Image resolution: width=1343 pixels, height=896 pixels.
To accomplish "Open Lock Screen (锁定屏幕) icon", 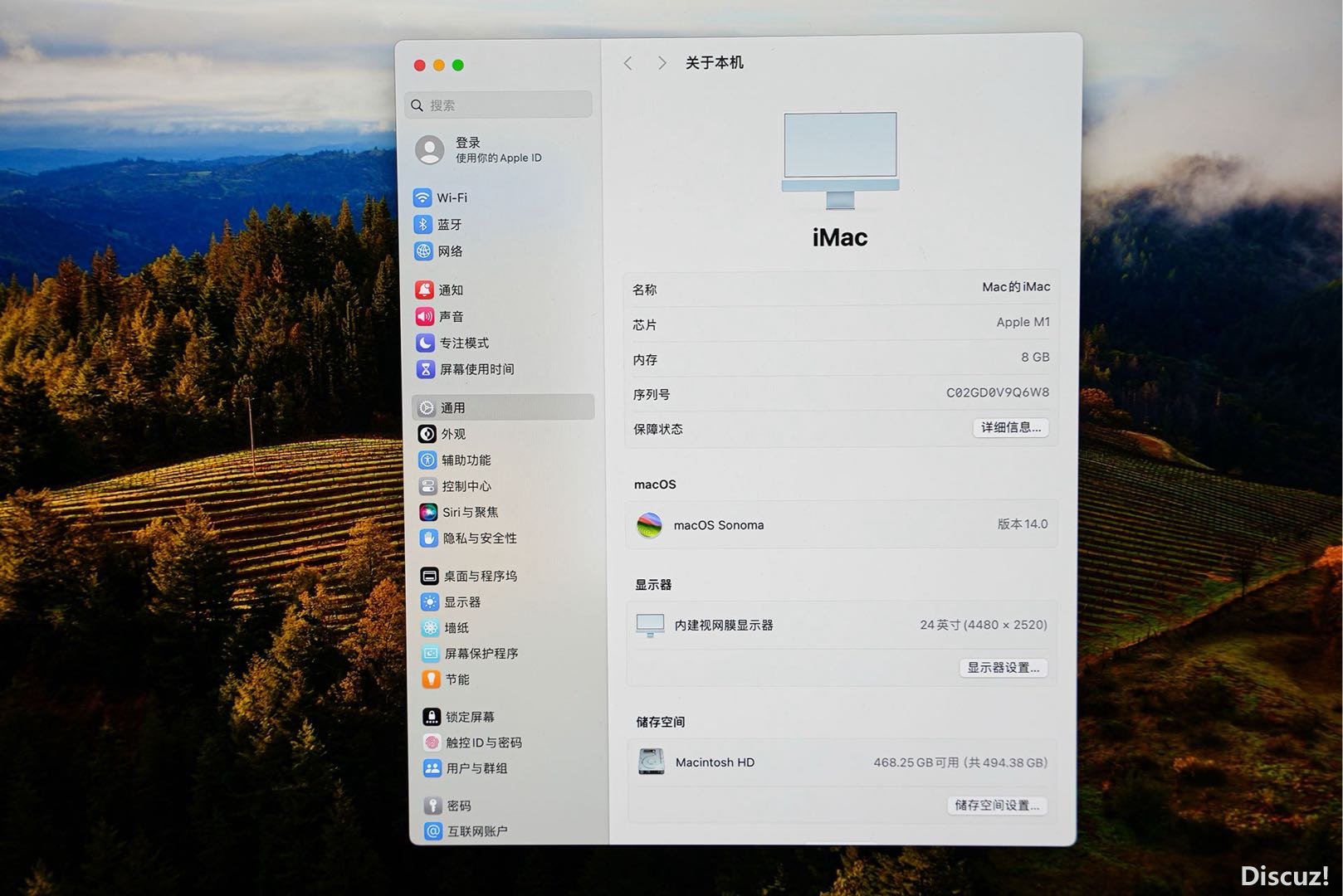I will [432, 716].
